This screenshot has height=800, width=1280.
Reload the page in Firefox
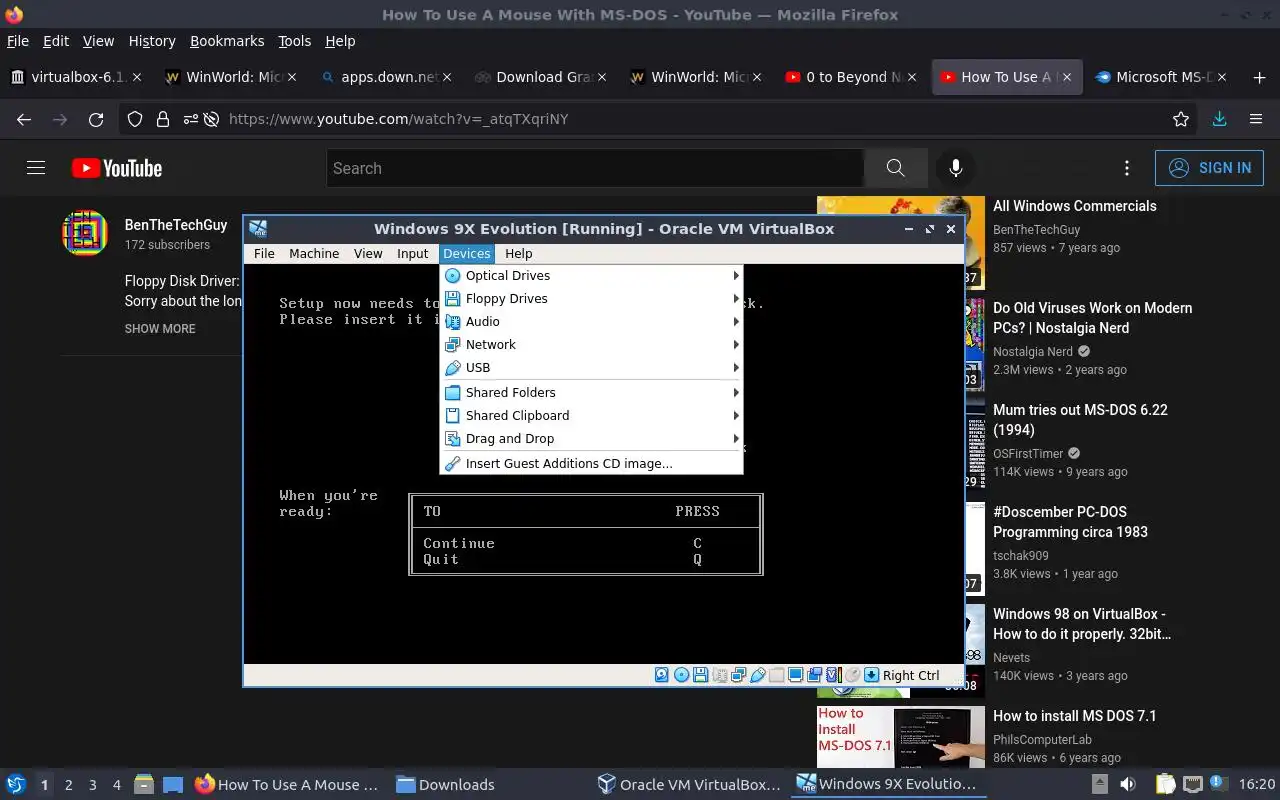coord(96,119)
